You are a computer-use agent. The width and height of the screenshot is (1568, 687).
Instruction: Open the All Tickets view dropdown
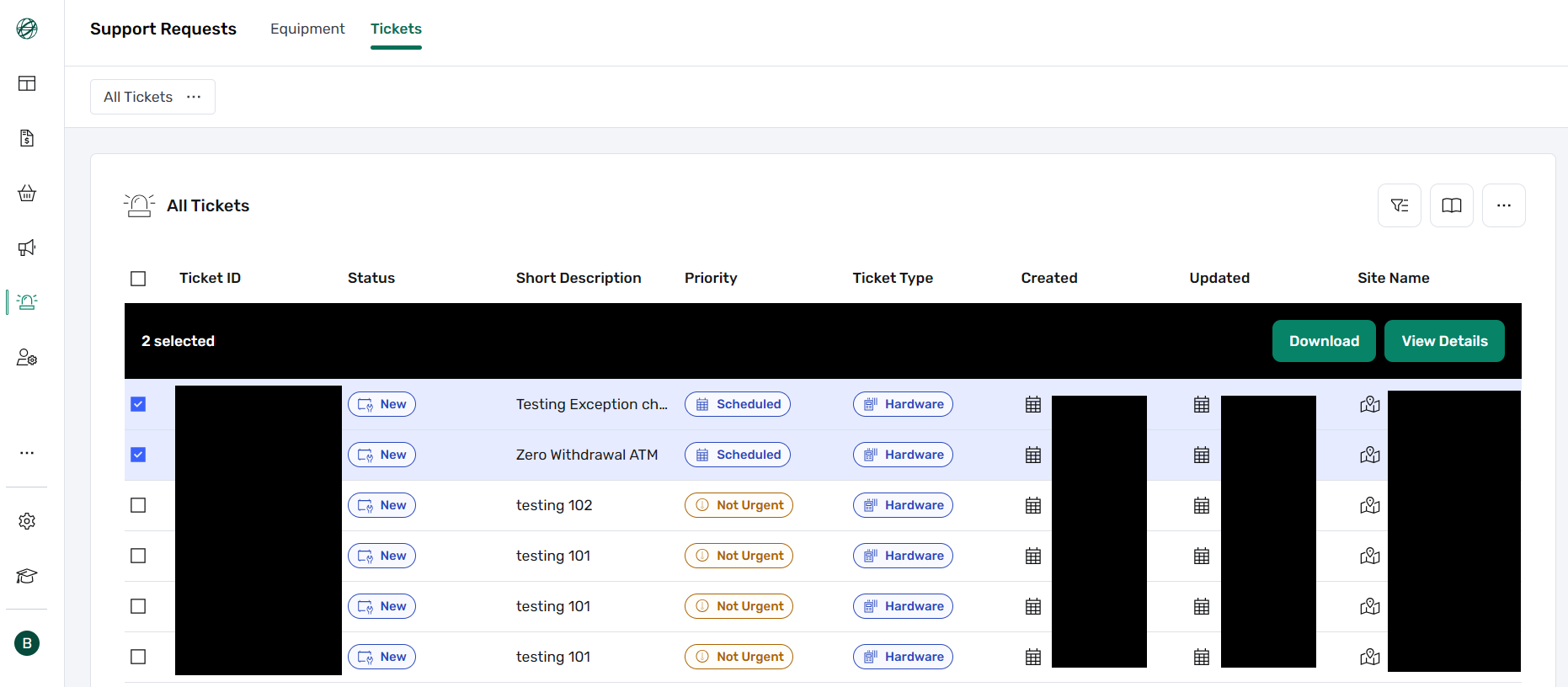[152, 97]
